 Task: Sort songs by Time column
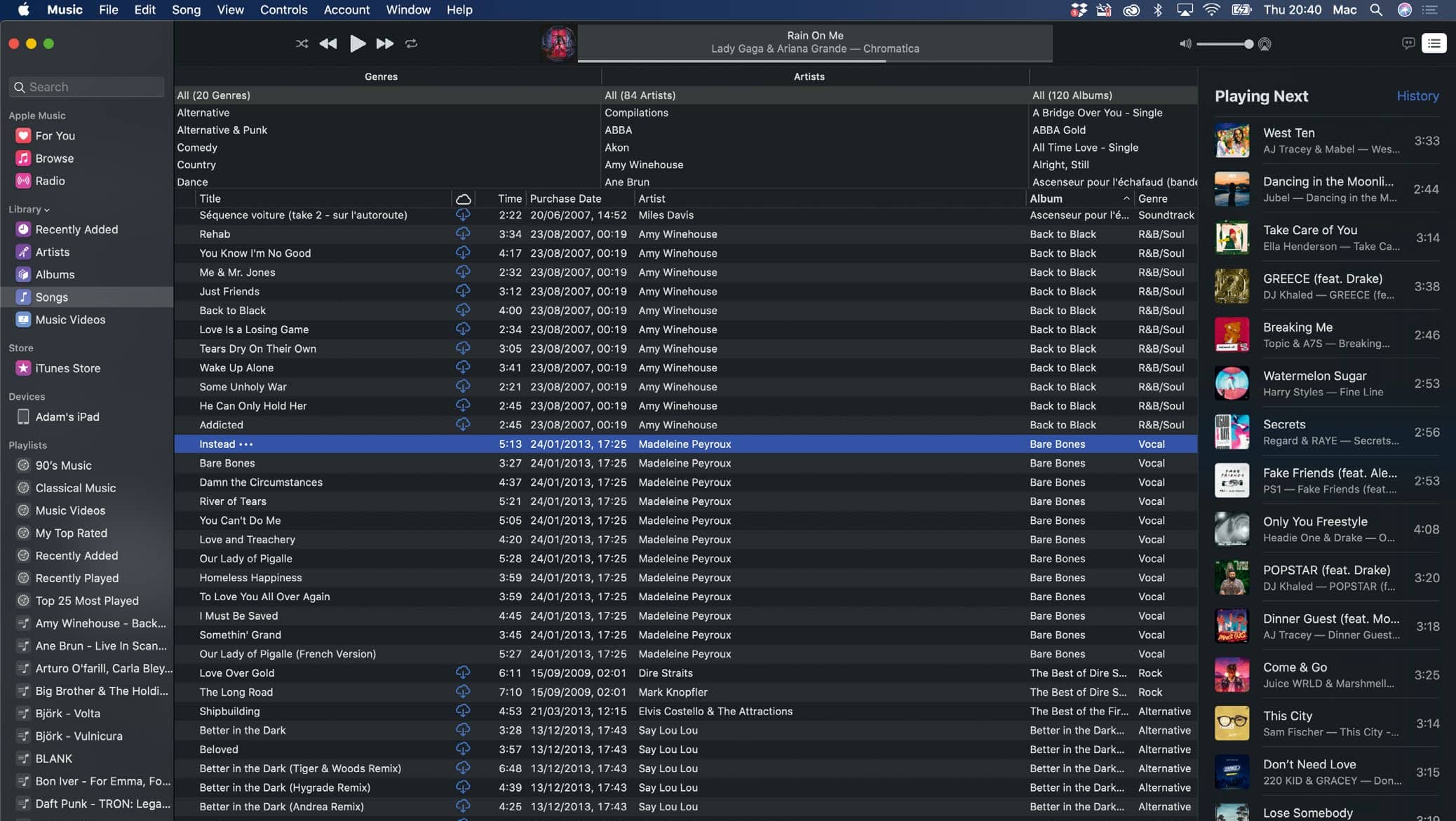(x=501, y=198)
